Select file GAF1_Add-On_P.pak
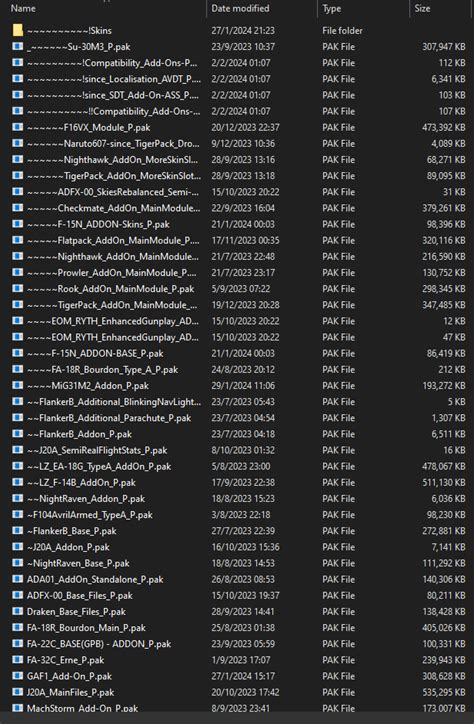 69,676
